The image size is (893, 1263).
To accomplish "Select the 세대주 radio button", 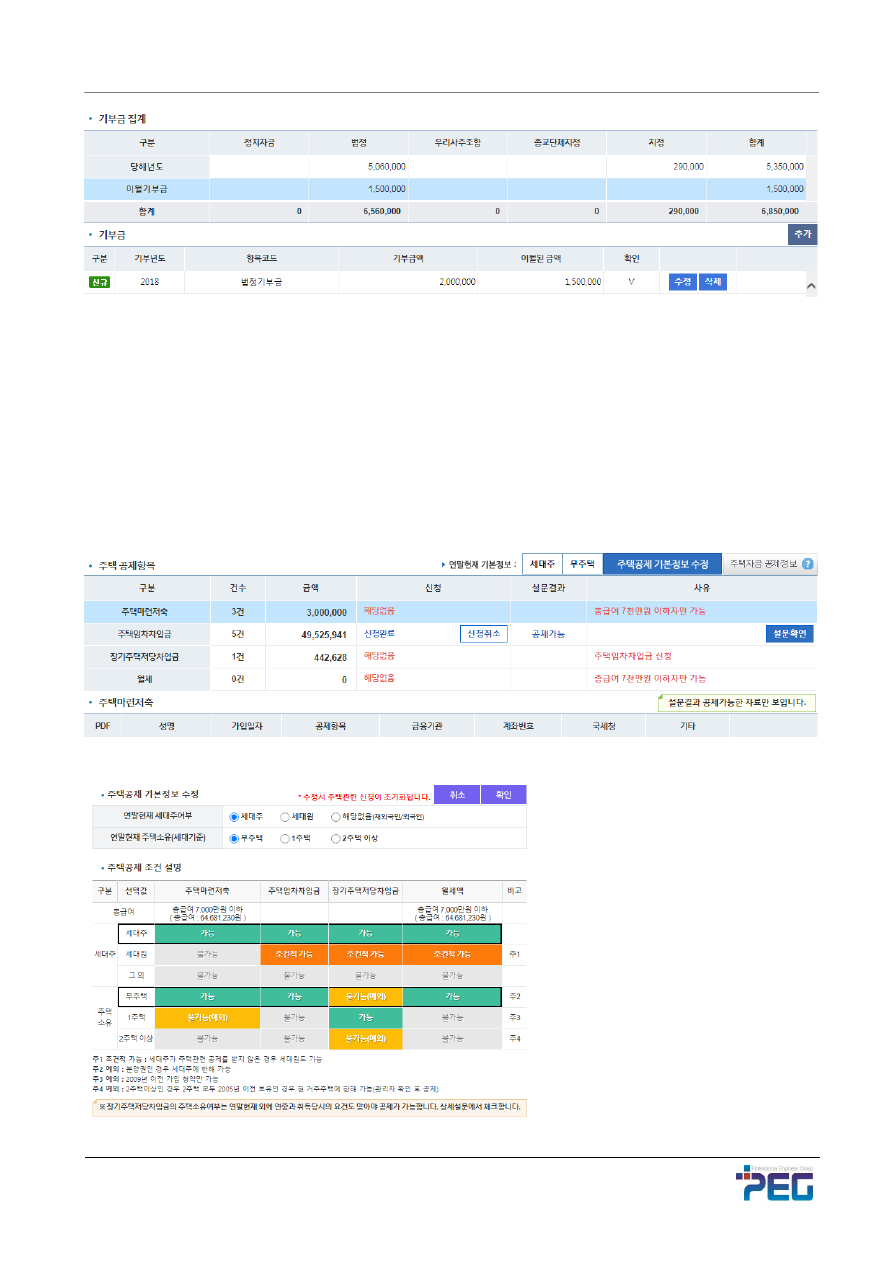I will [234, 816].
